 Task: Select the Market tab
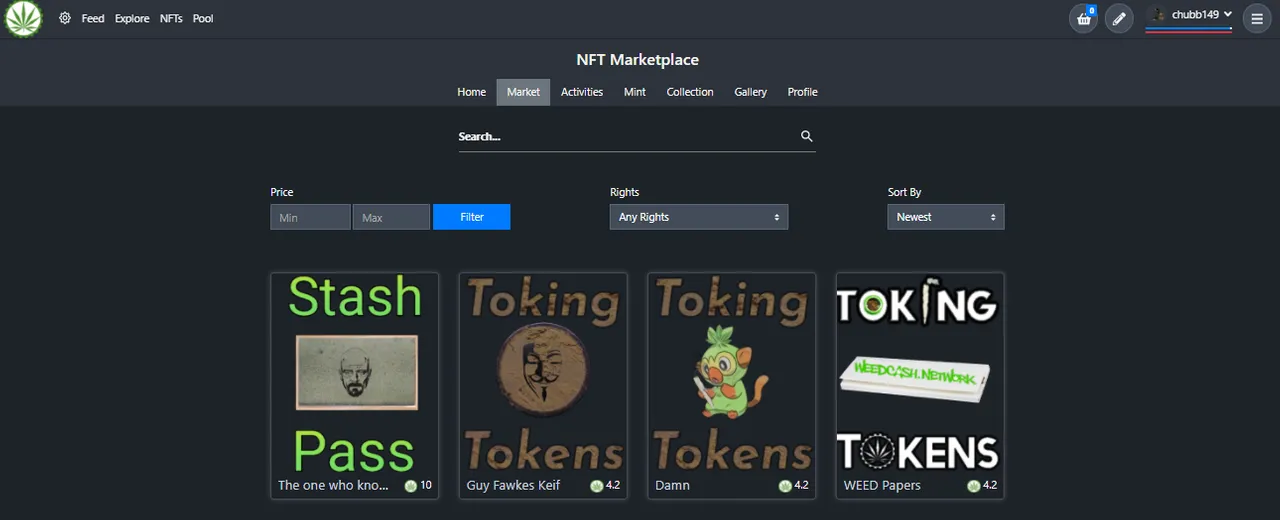click(523, 92)
